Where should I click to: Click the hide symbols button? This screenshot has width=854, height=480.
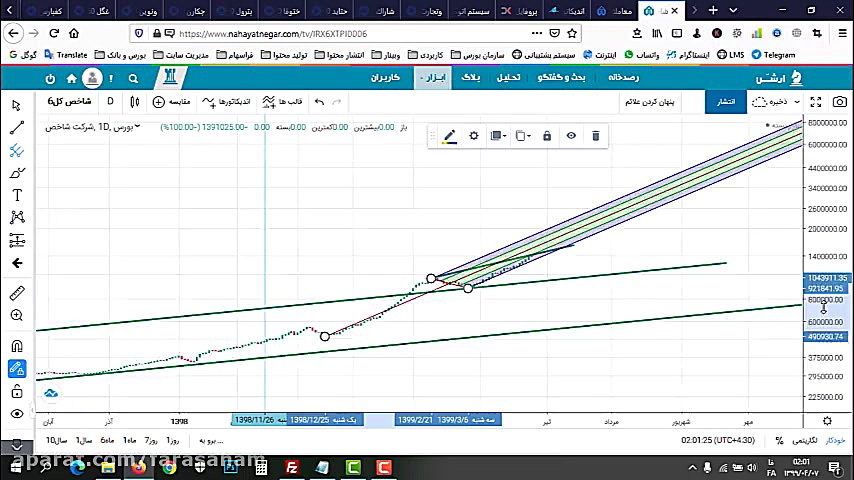[649, 102]
